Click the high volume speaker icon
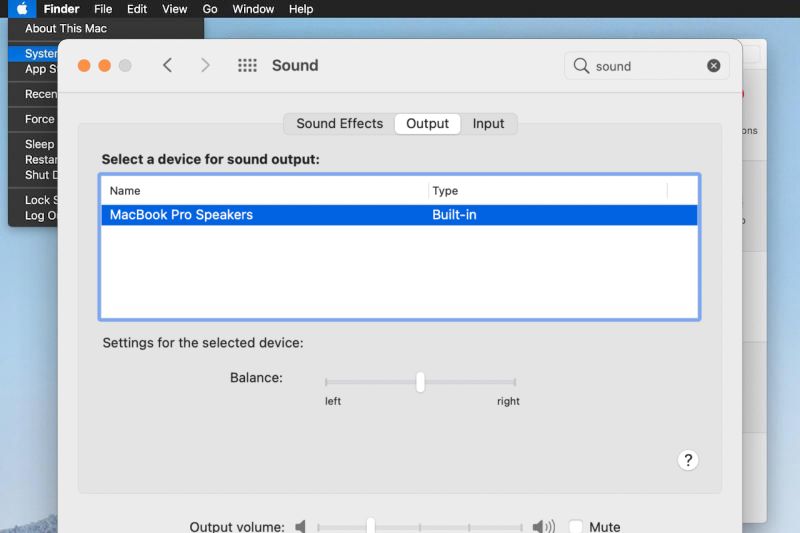This screenshot has height=533, width=800. [543, 526]
